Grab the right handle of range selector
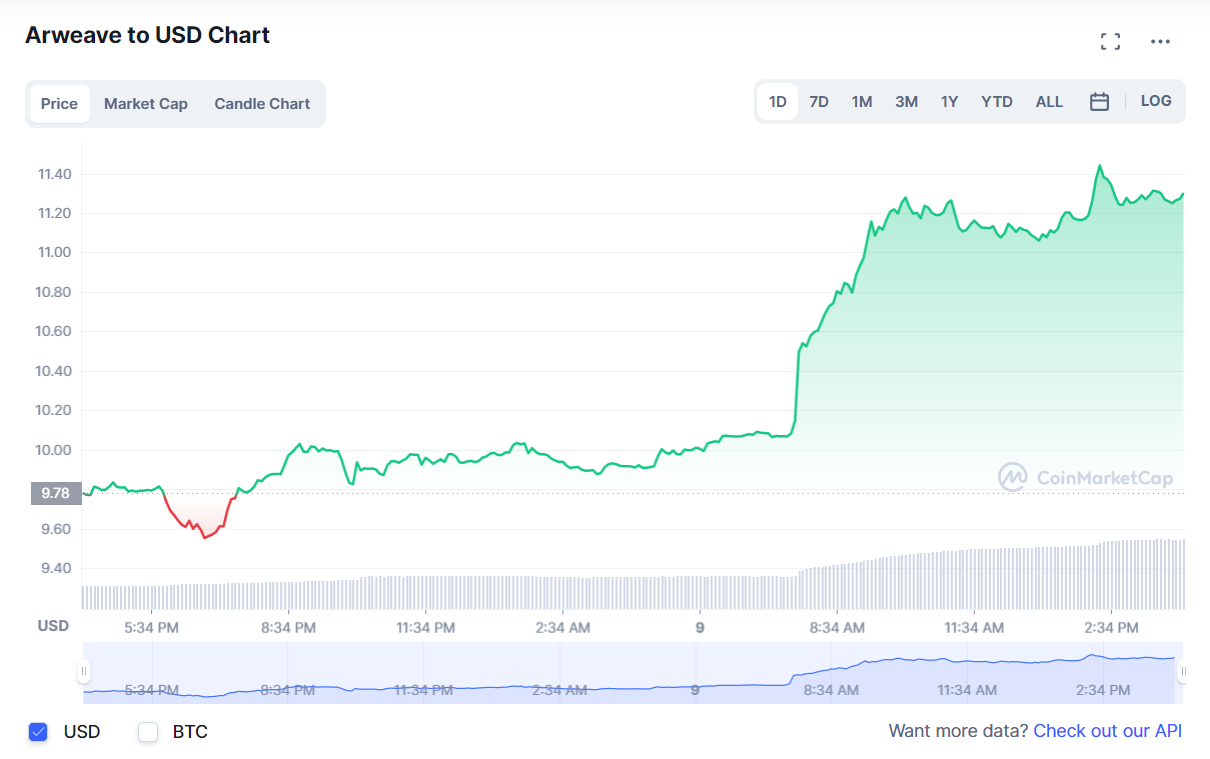Screen dimensions: 1210x759 1181,671
